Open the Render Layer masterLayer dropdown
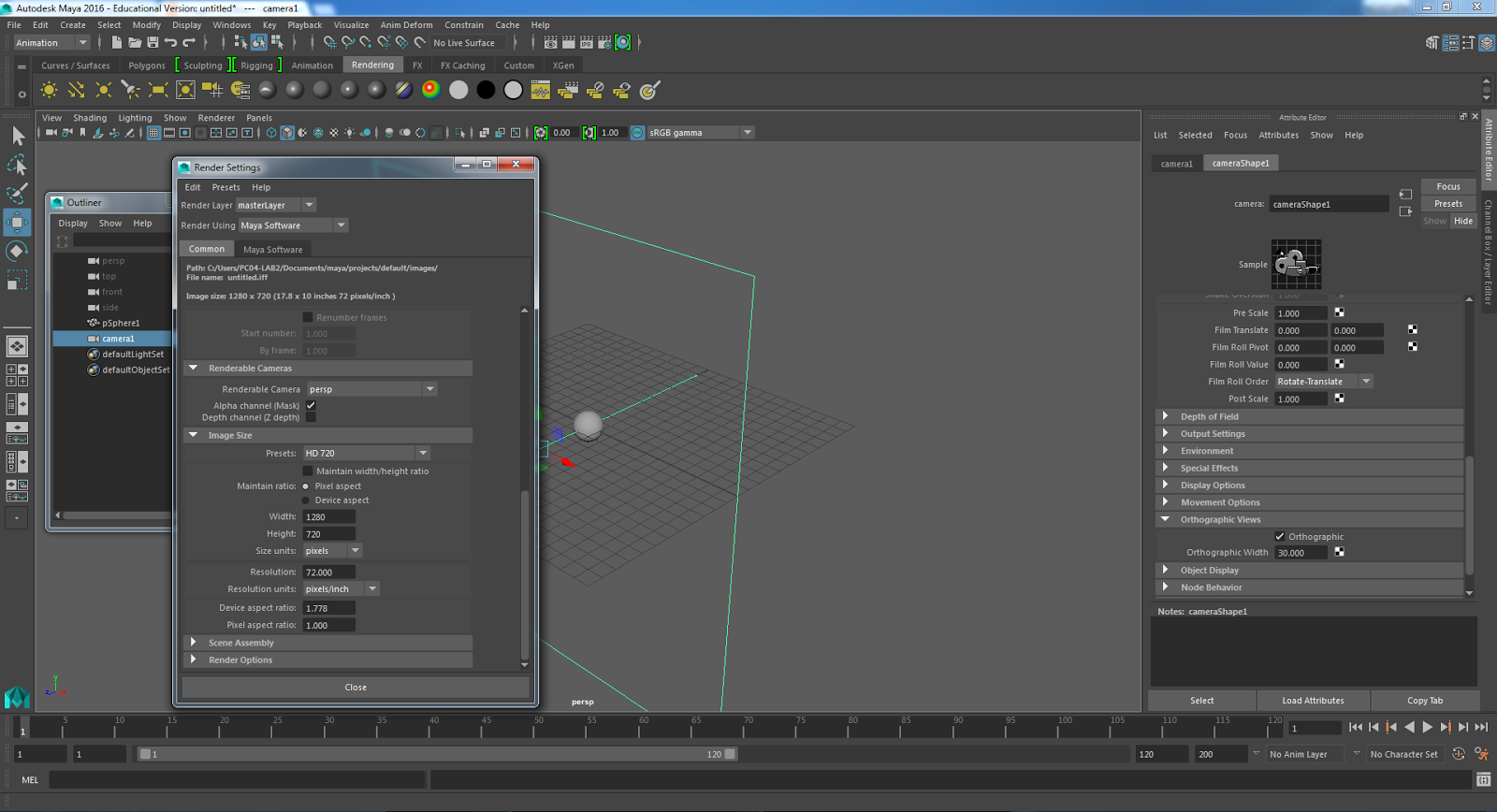This screenshot has width=1497, height=812. tap(276, 205)
